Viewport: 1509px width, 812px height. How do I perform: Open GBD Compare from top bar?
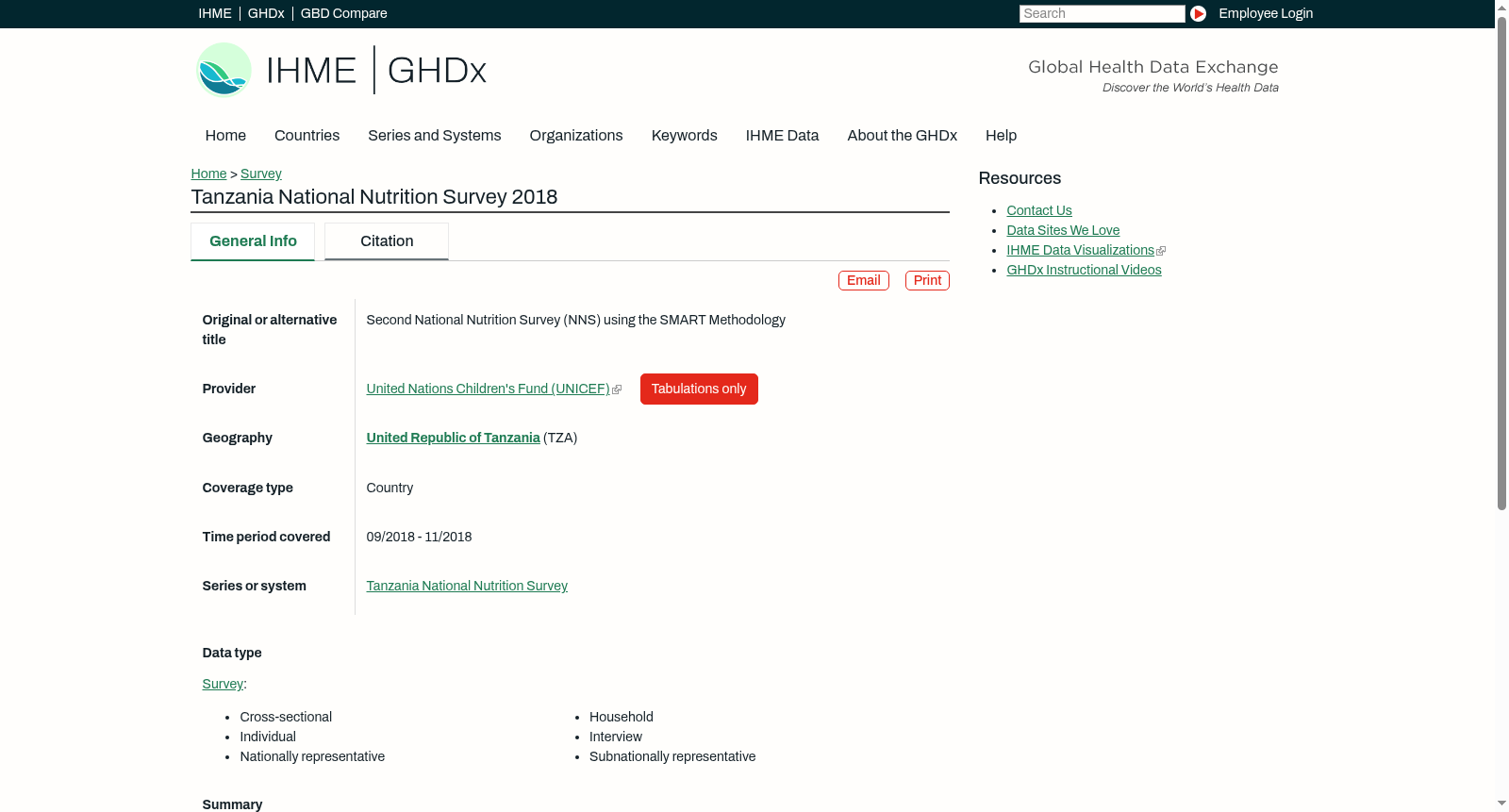click(344, 13)
